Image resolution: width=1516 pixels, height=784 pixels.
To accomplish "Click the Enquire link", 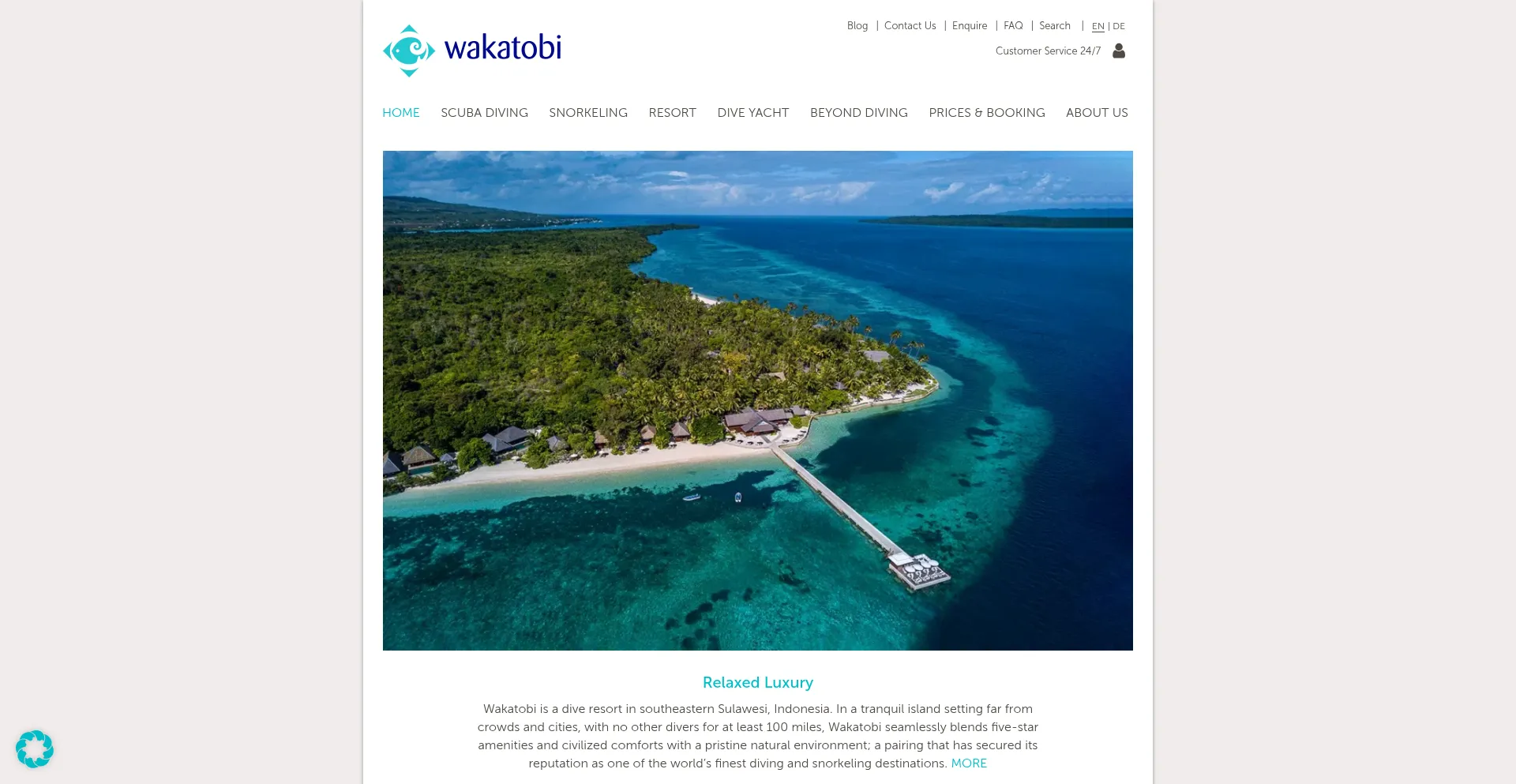I will pyautogui.click(x=970, y=26).
